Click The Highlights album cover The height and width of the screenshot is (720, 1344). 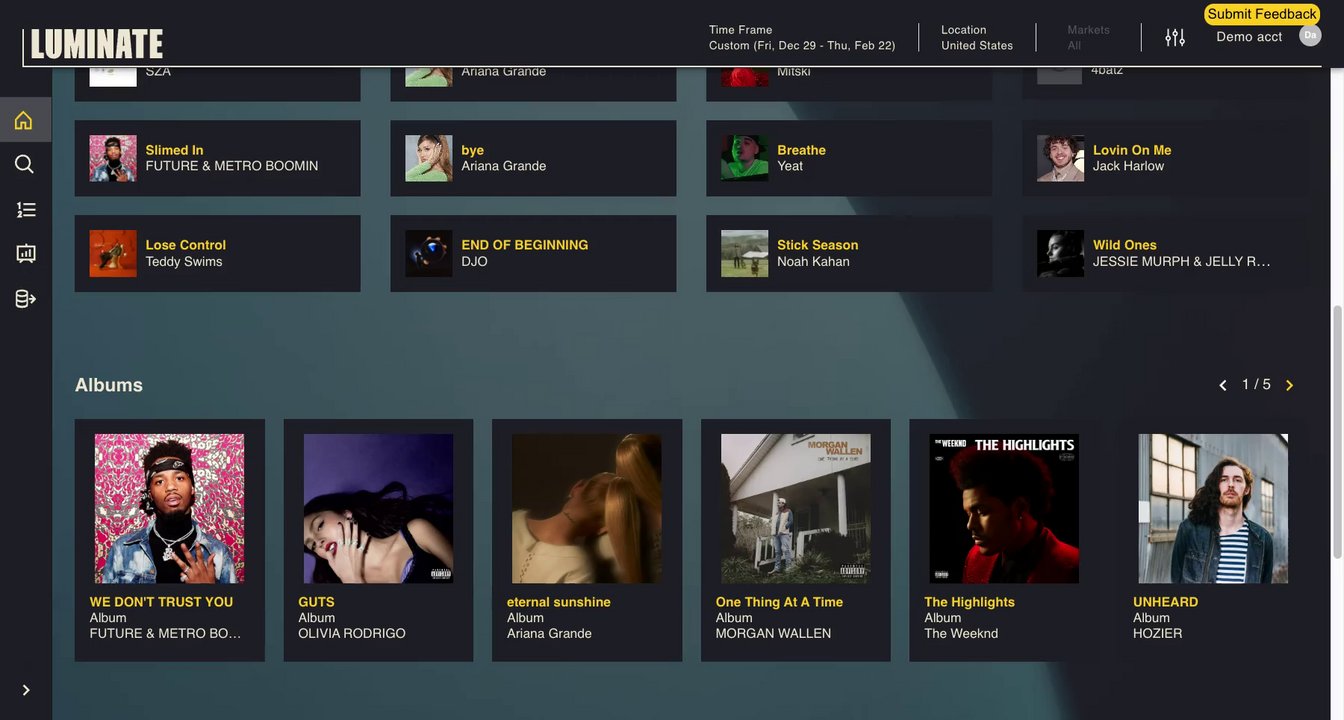tap(1004, 508)
